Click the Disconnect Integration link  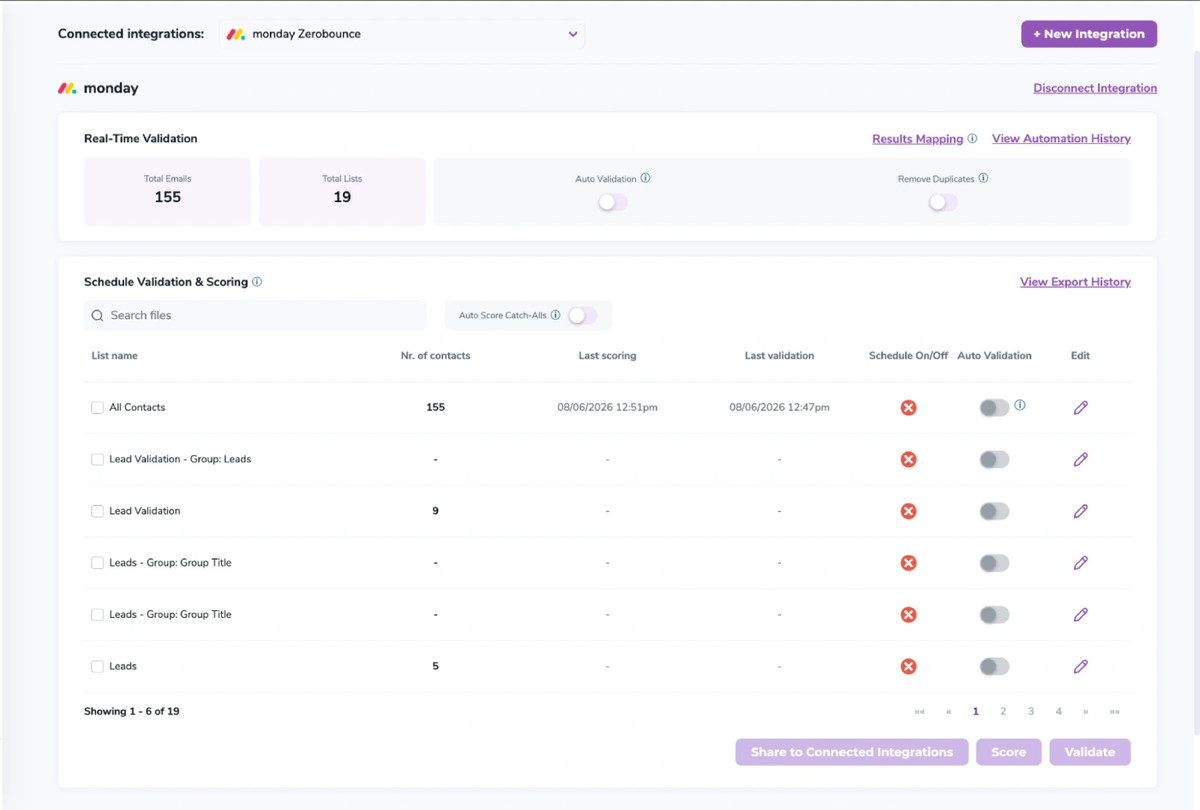tap(1095, 88)
